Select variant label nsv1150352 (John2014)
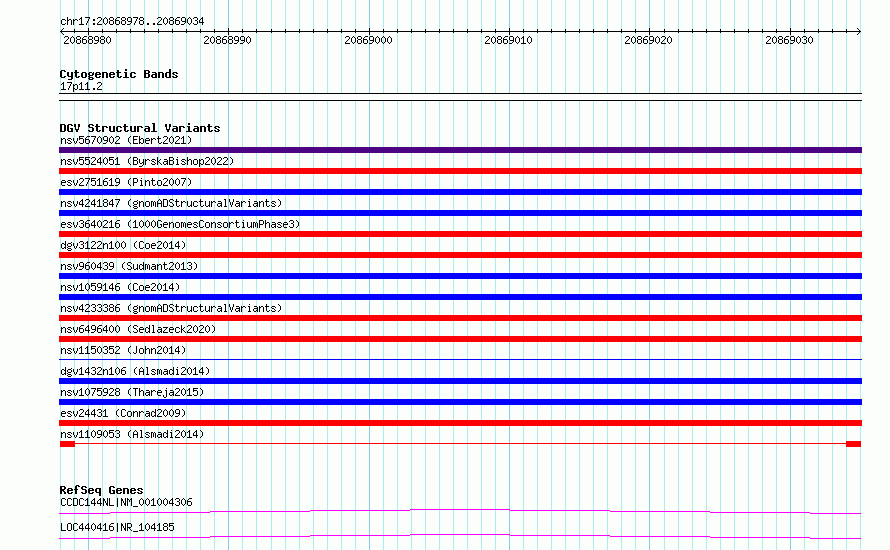890x550 pixels. click(123, 350)
